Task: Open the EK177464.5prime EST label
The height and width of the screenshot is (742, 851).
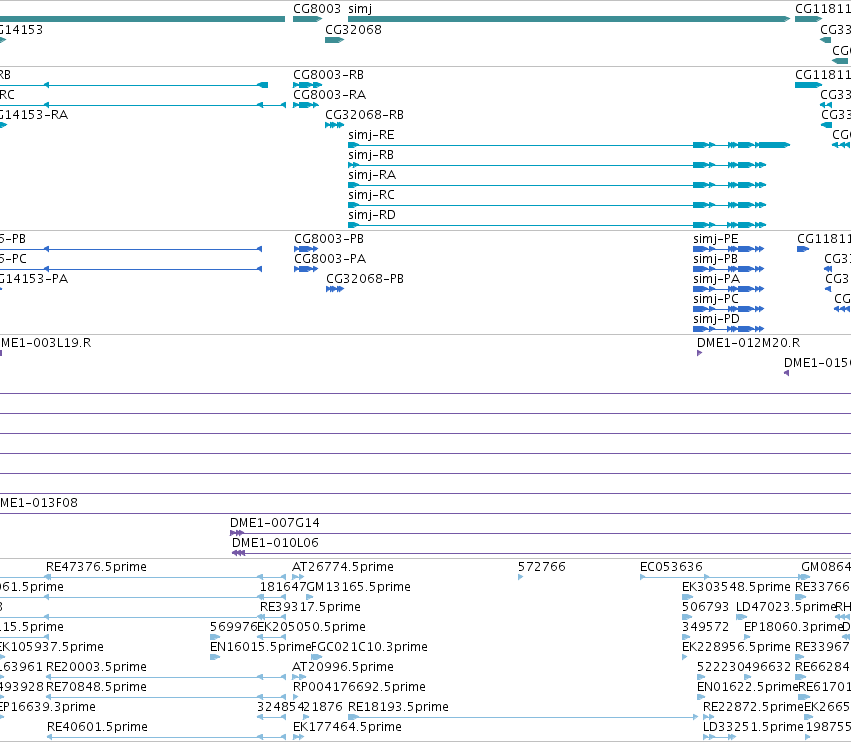Action: point(347,727)
